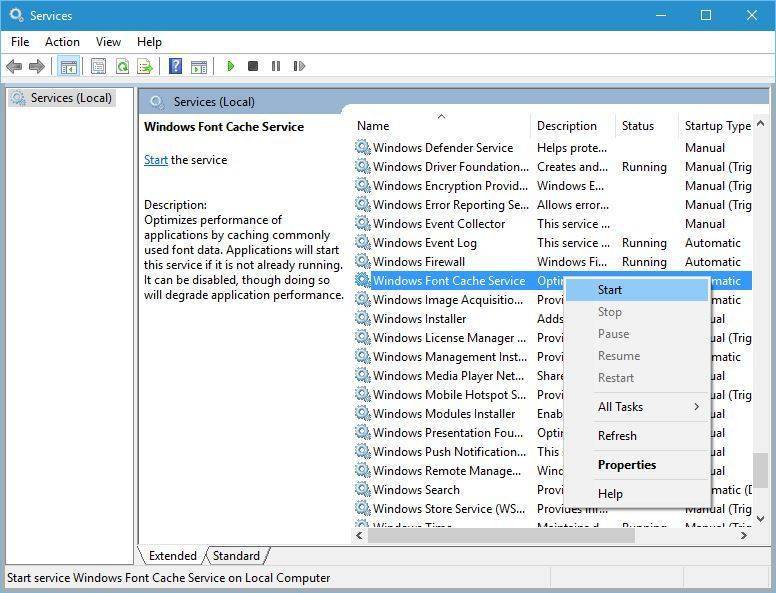Click gear icon beside Windows Push Notification

363,451
